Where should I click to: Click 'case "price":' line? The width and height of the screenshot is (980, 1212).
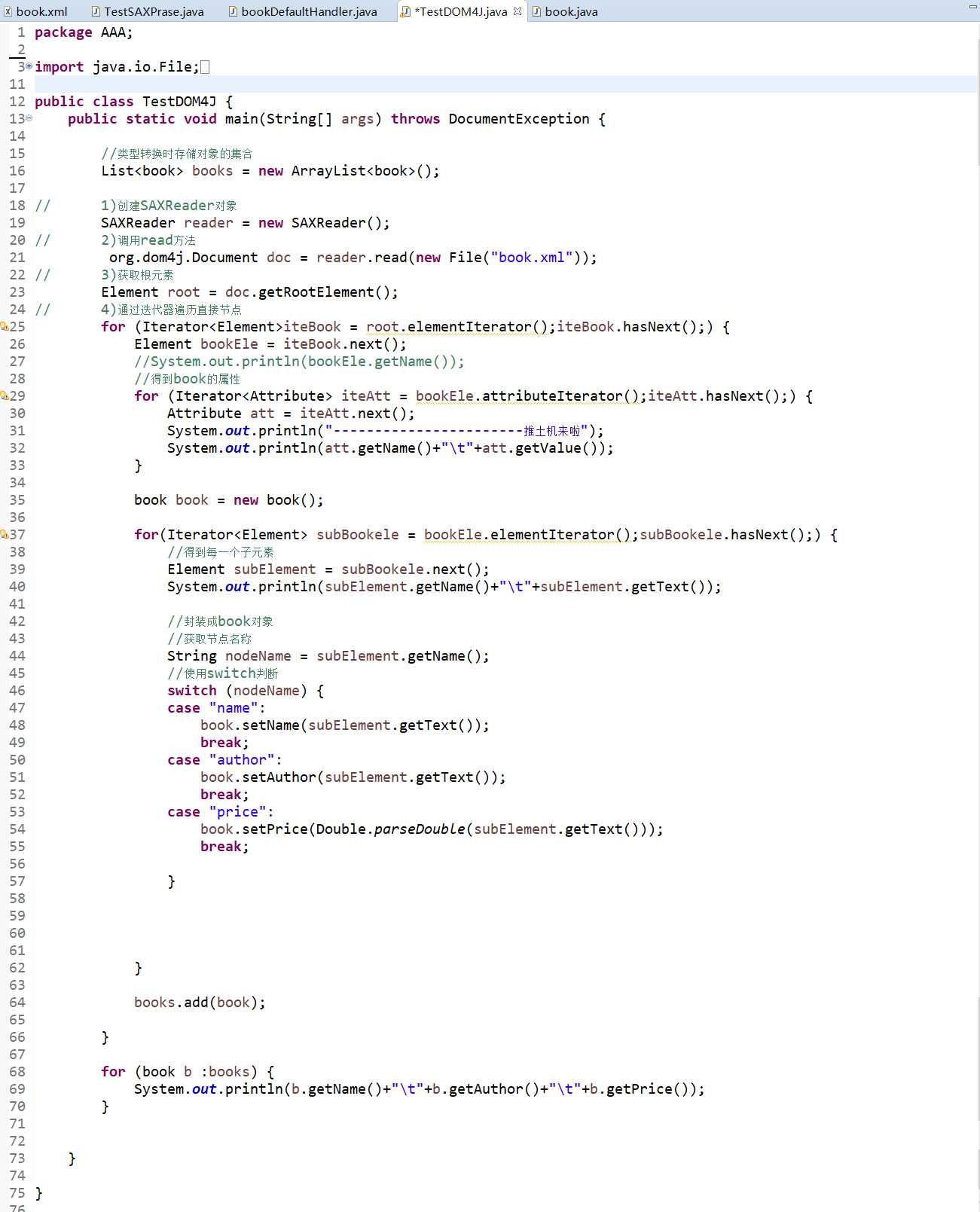point(221,812)
